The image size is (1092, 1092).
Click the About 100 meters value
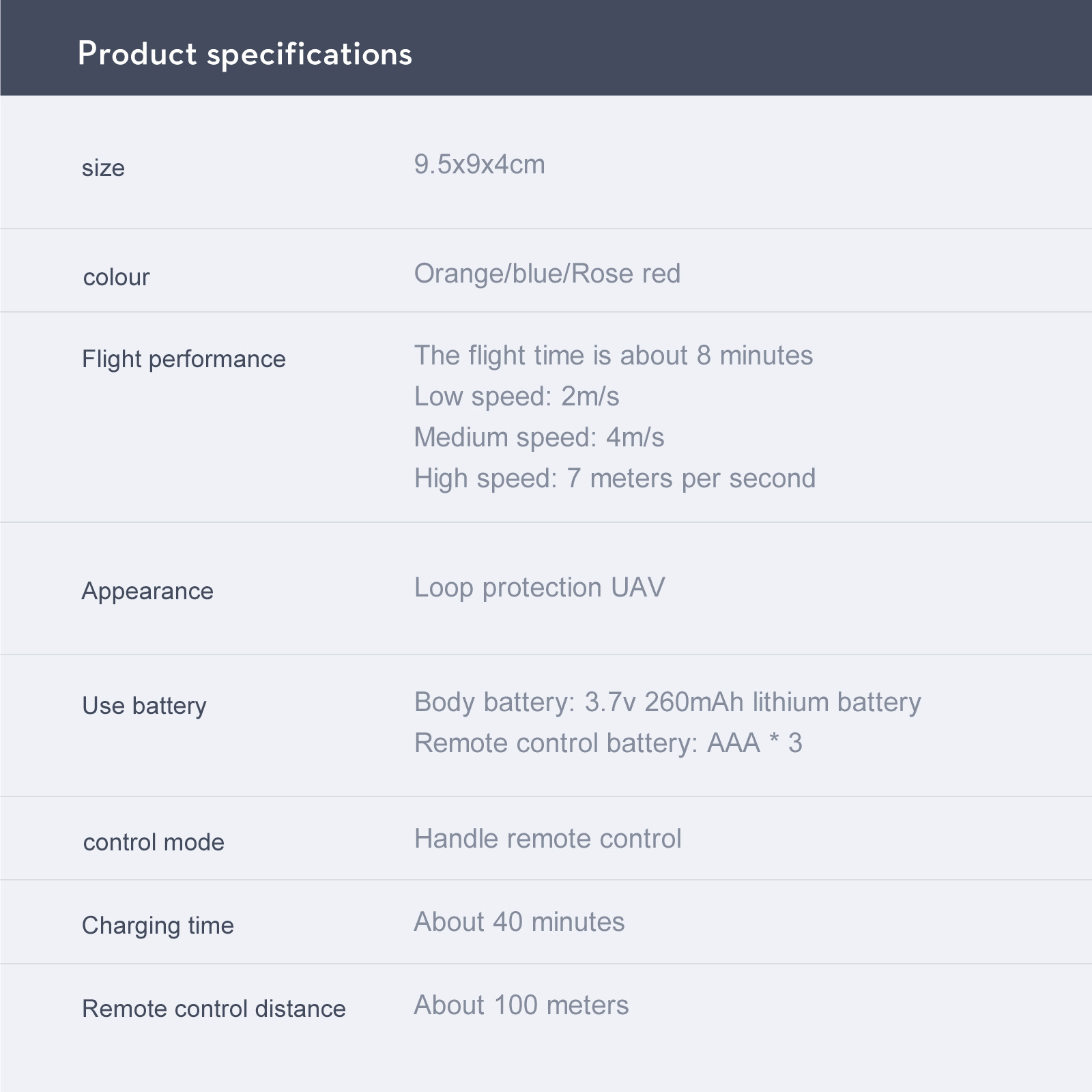click(x=521, y=1005)
